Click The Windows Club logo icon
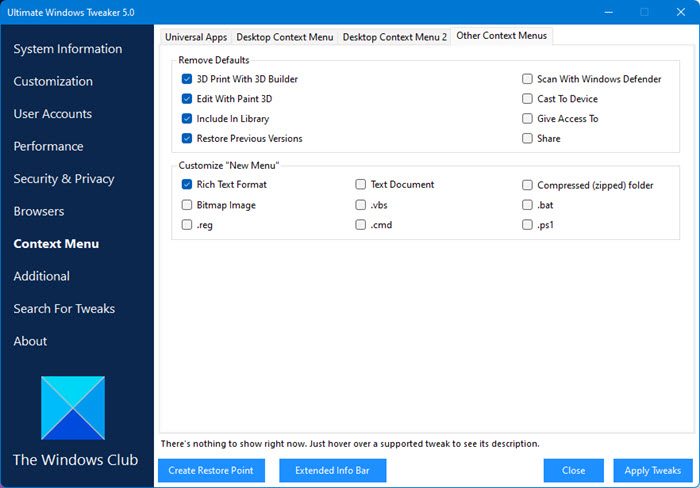 coord(73,408)
